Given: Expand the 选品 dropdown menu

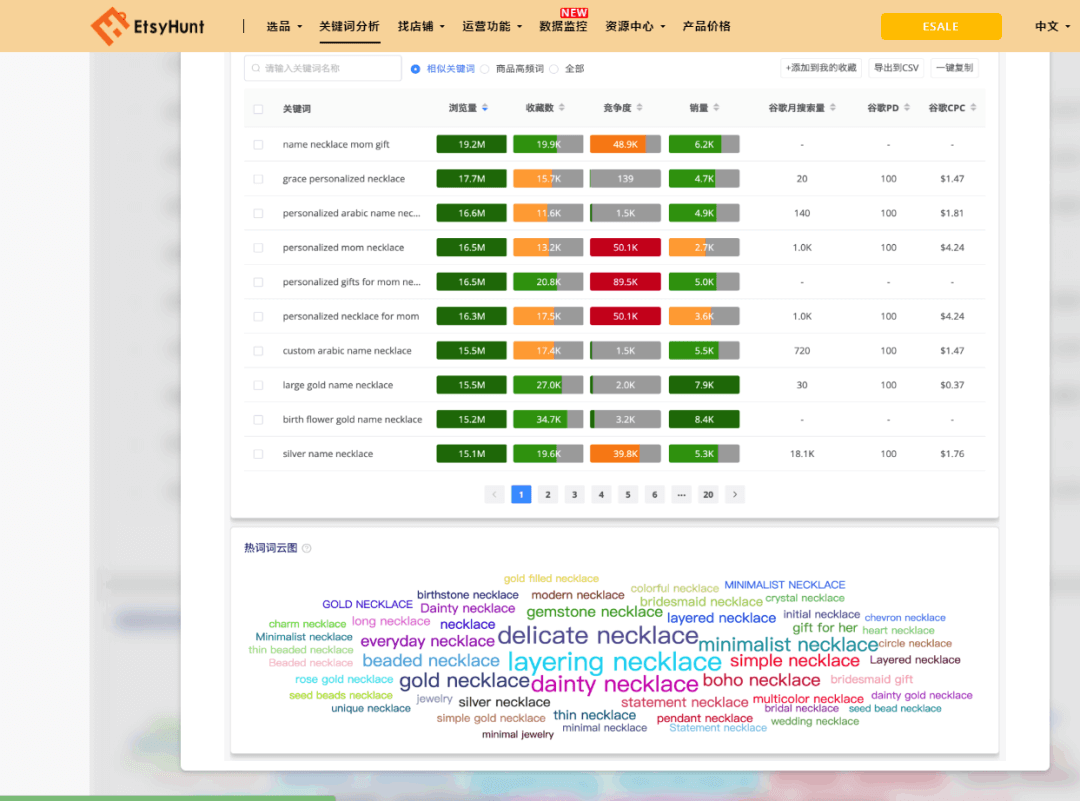Looking at the screenshot, I should [x=284, y=26].
